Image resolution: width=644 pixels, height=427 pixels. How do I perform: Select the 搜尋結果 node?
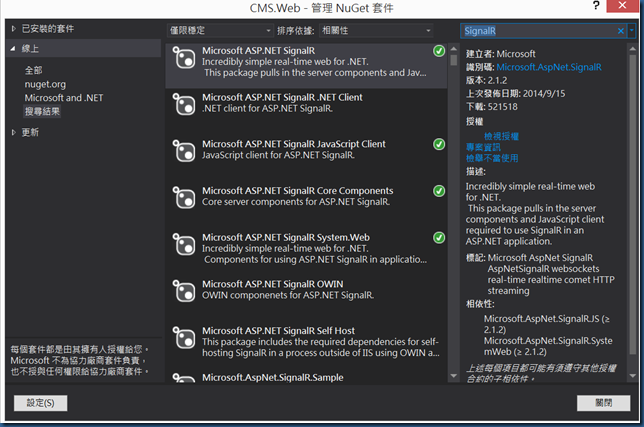(42, 111)
